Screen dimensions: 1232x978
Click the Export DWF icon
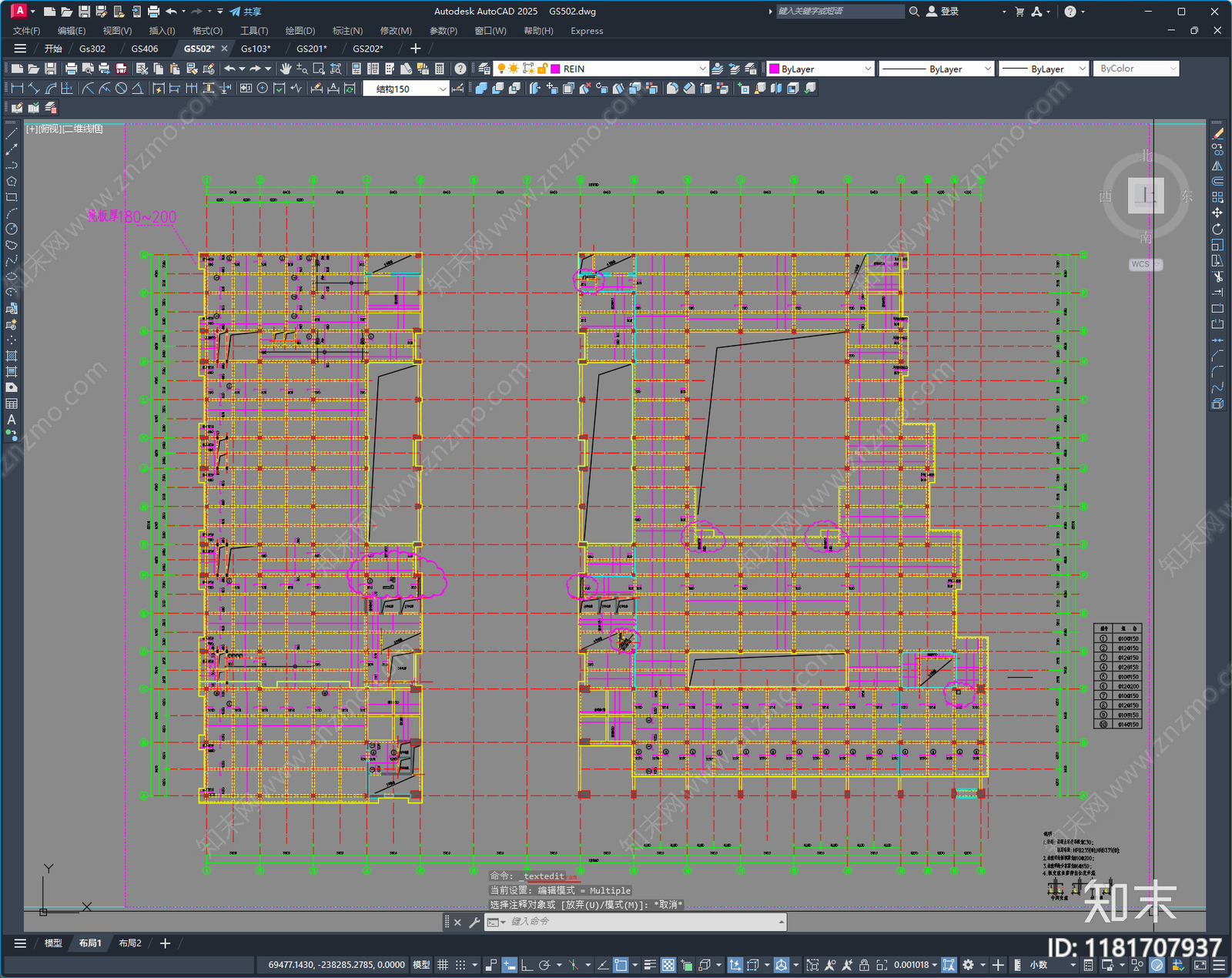[x=121, y=69]
